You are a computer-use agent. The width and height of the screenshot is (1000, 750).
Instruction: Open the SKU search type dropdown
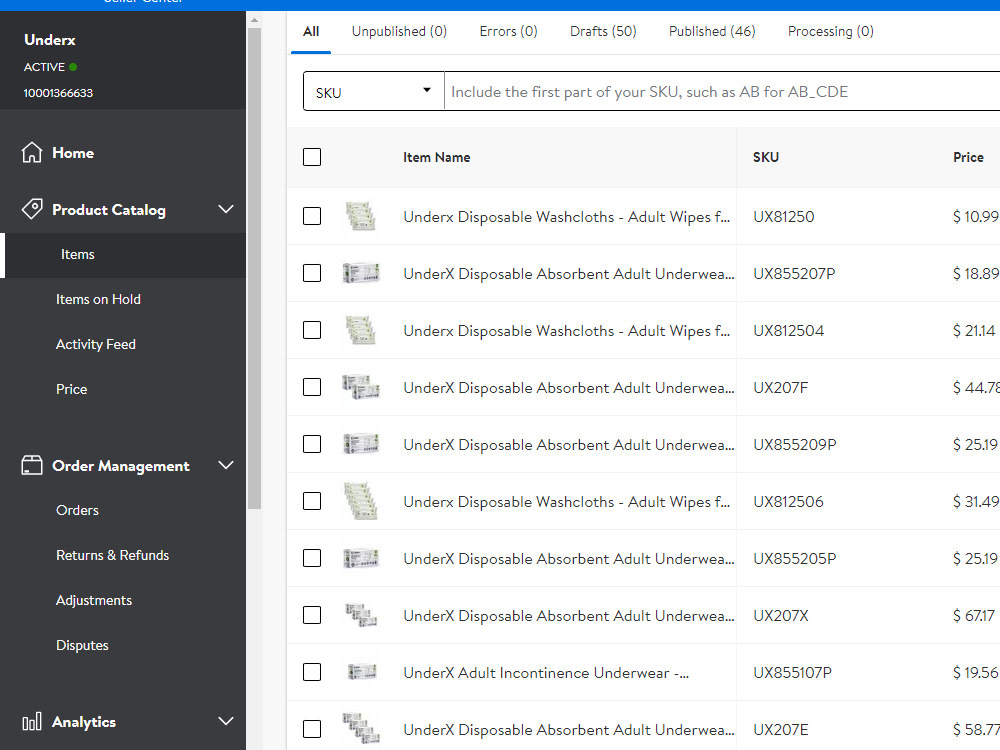(374, 91)
